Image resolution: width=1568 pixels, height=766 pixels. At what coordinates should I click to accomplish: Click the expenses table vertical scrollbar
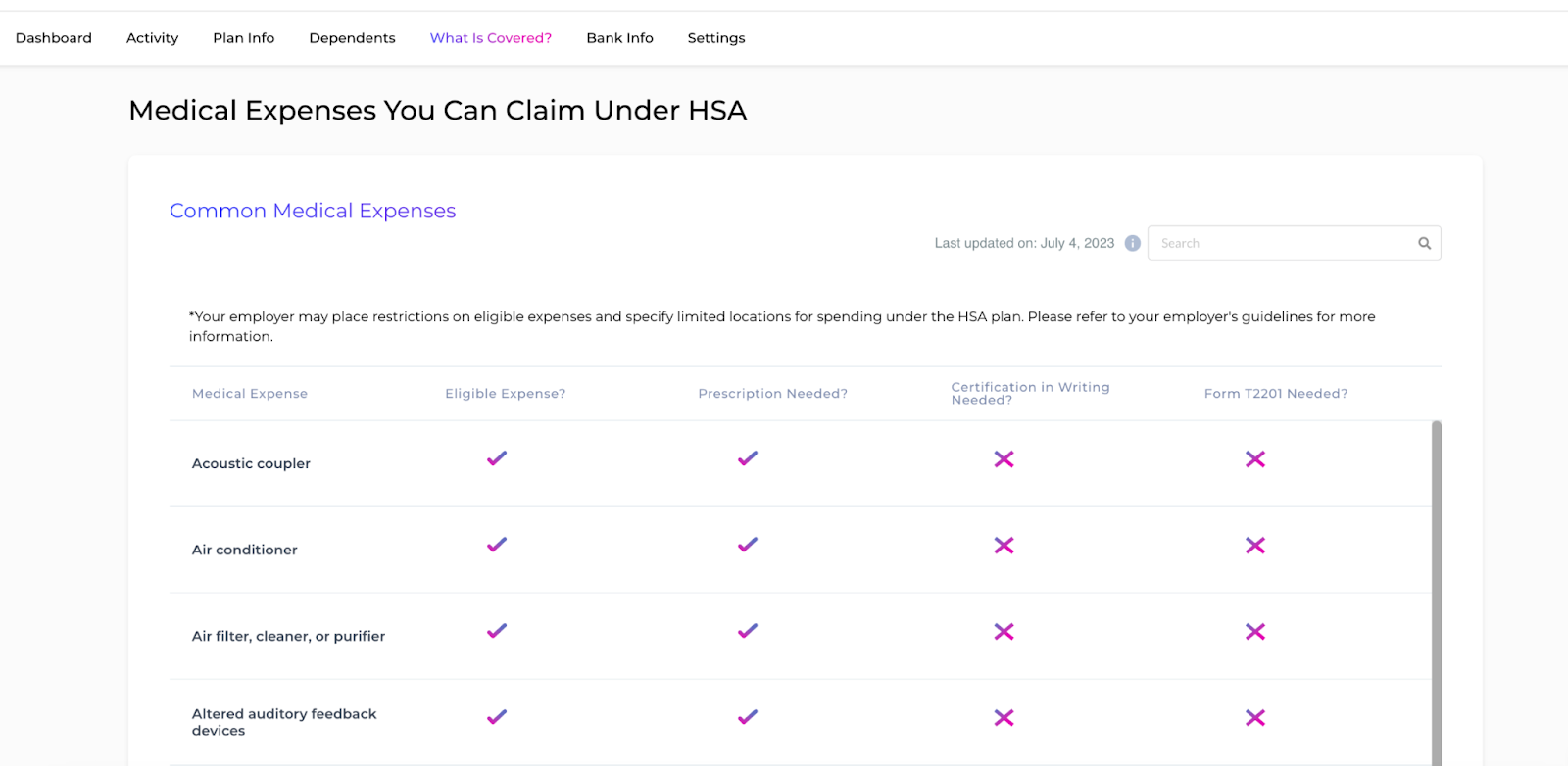point(1436,588)
